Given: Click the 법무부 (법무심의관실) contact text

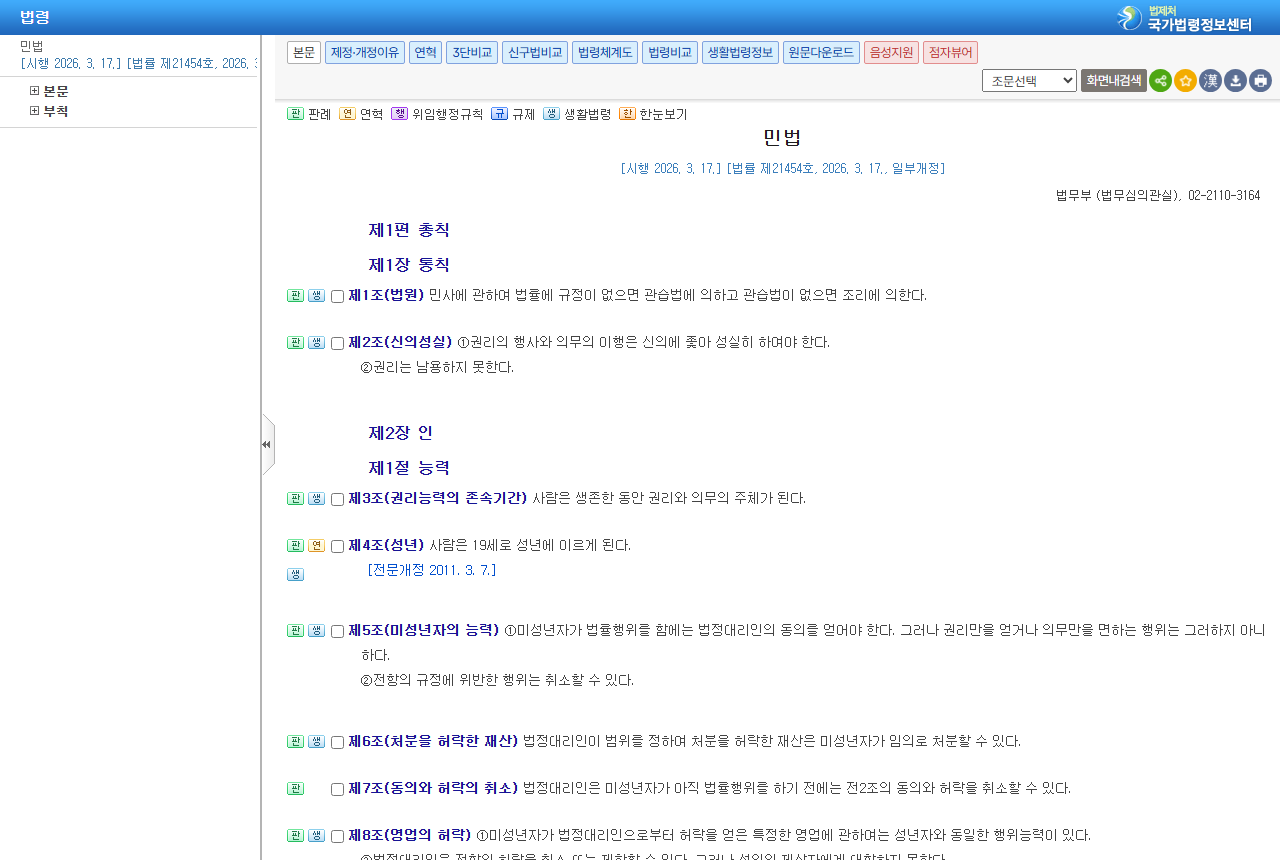Looking at the screenshot, I should coord(1158,196).
